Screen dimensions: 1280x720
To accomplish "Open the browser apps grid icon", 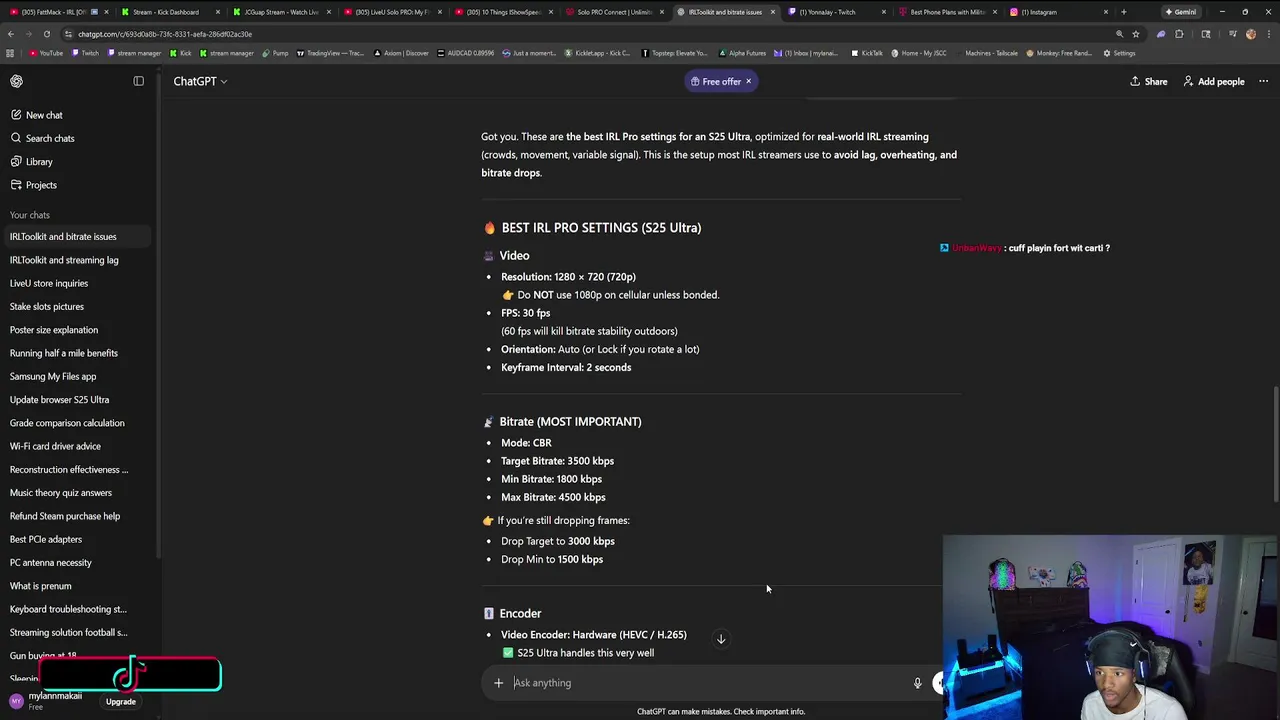I will 10,53.
